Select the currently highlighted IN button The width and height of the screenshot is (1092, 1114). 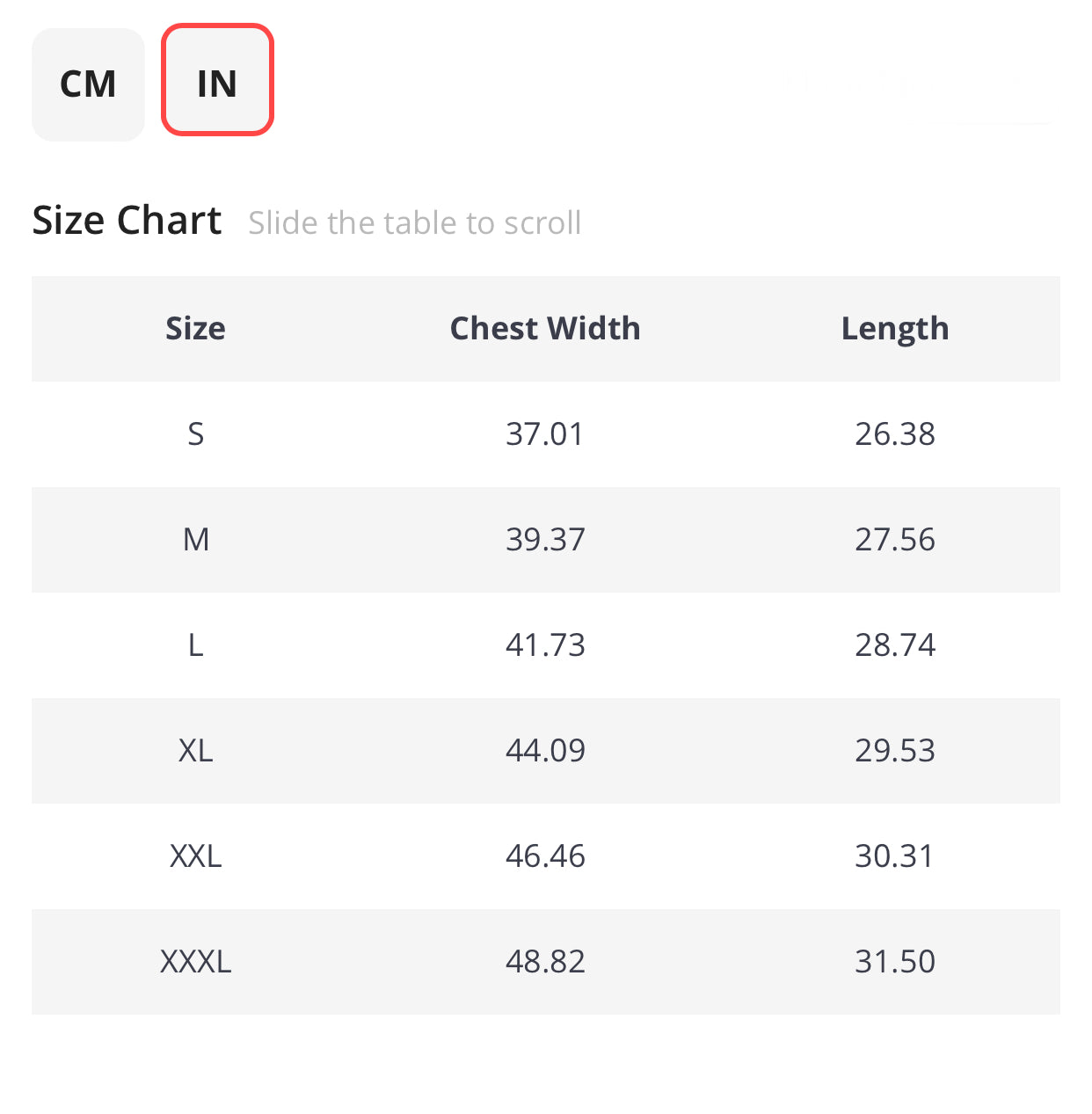pyautogui.click(x=217, y=80)
